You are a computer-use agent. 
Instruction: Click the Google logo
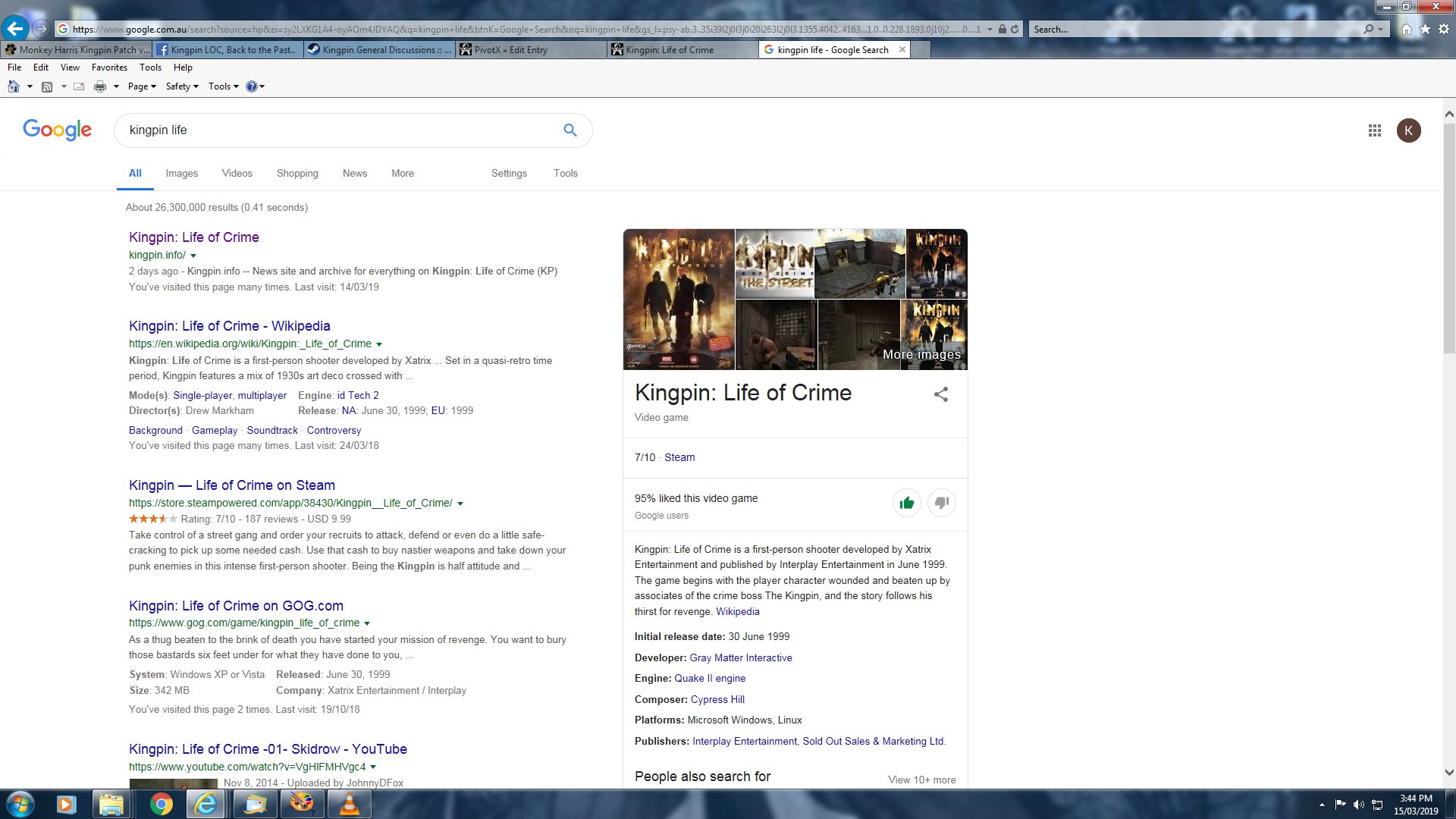57,130
